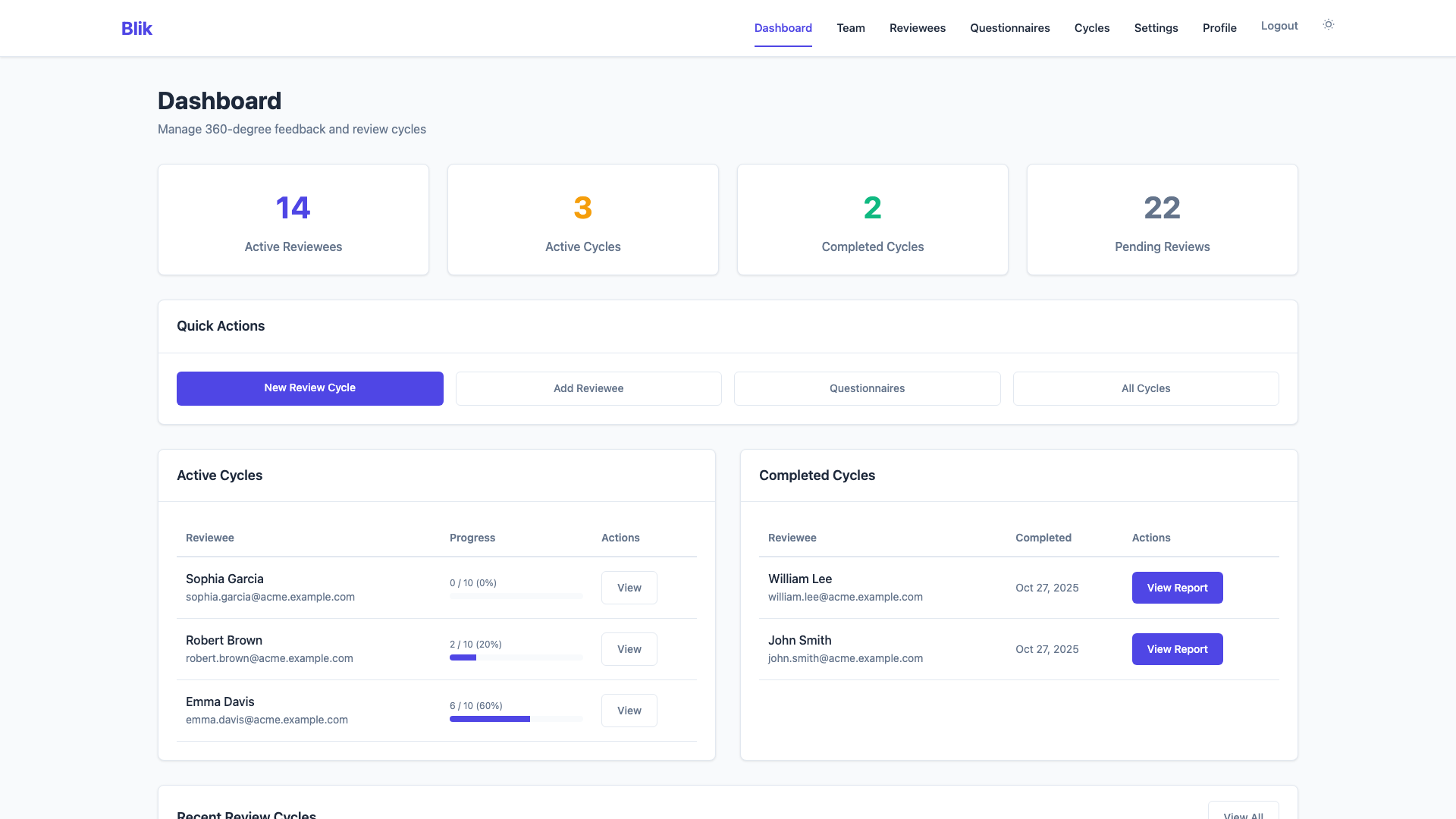
Task: View Sophia Garcia's review cycle
Action: tap(629, 588)
